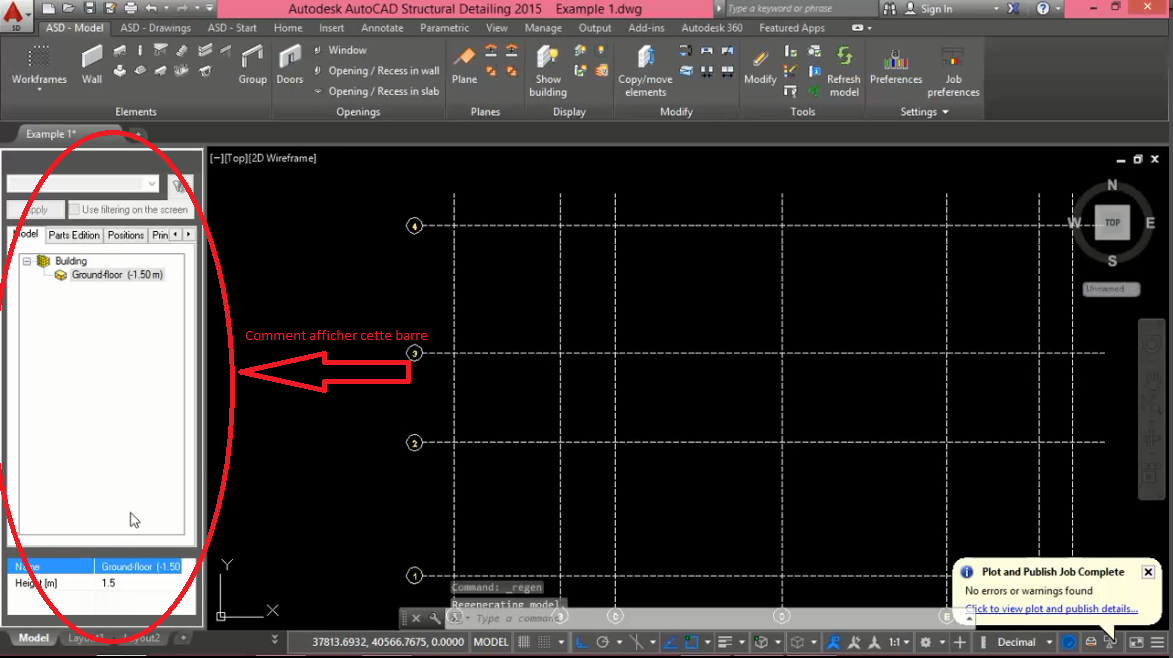Open the application menu arrow beside A logo

[28, 13]
